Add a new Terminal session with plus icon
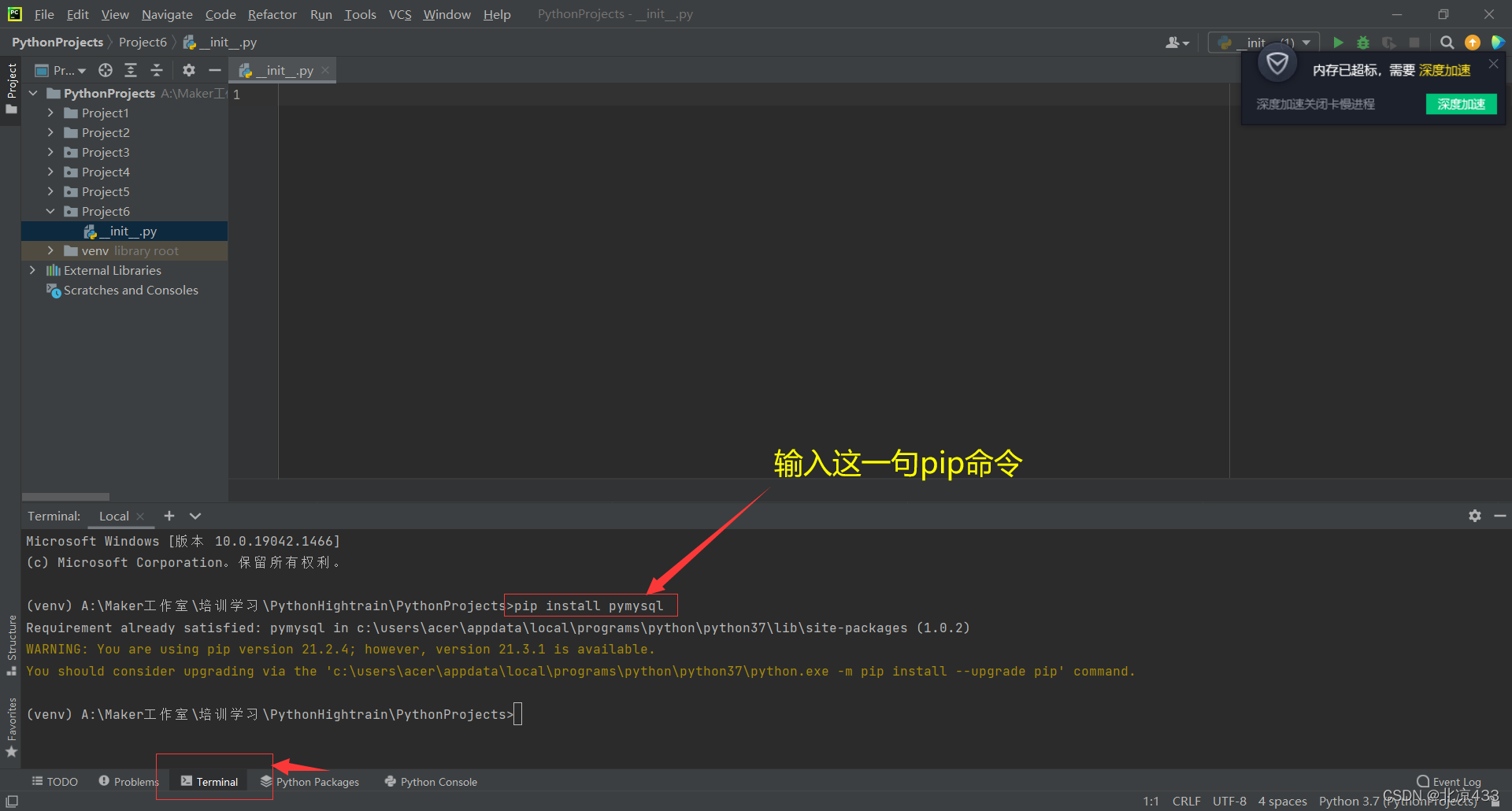Viewport: 1512px width, 811px height. pos(169,516)
